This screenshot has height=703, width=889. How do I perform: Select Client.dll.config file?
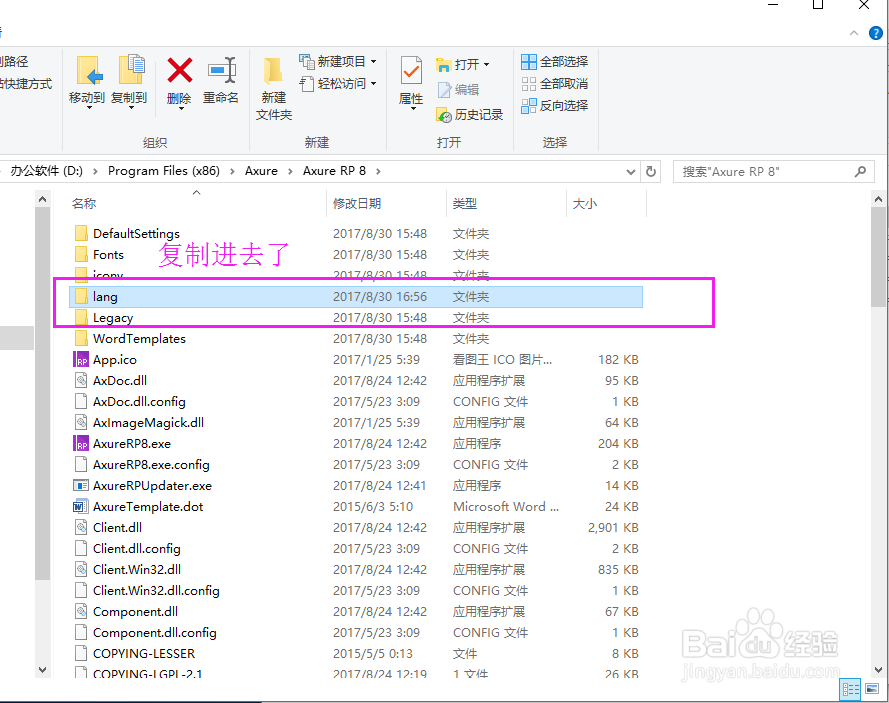coord(137,548)
